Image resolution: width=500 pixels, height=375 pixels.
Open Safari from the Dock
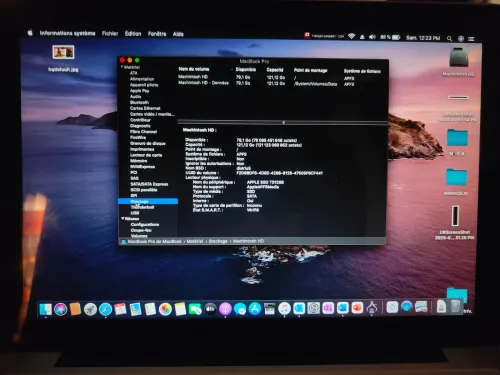105,309
